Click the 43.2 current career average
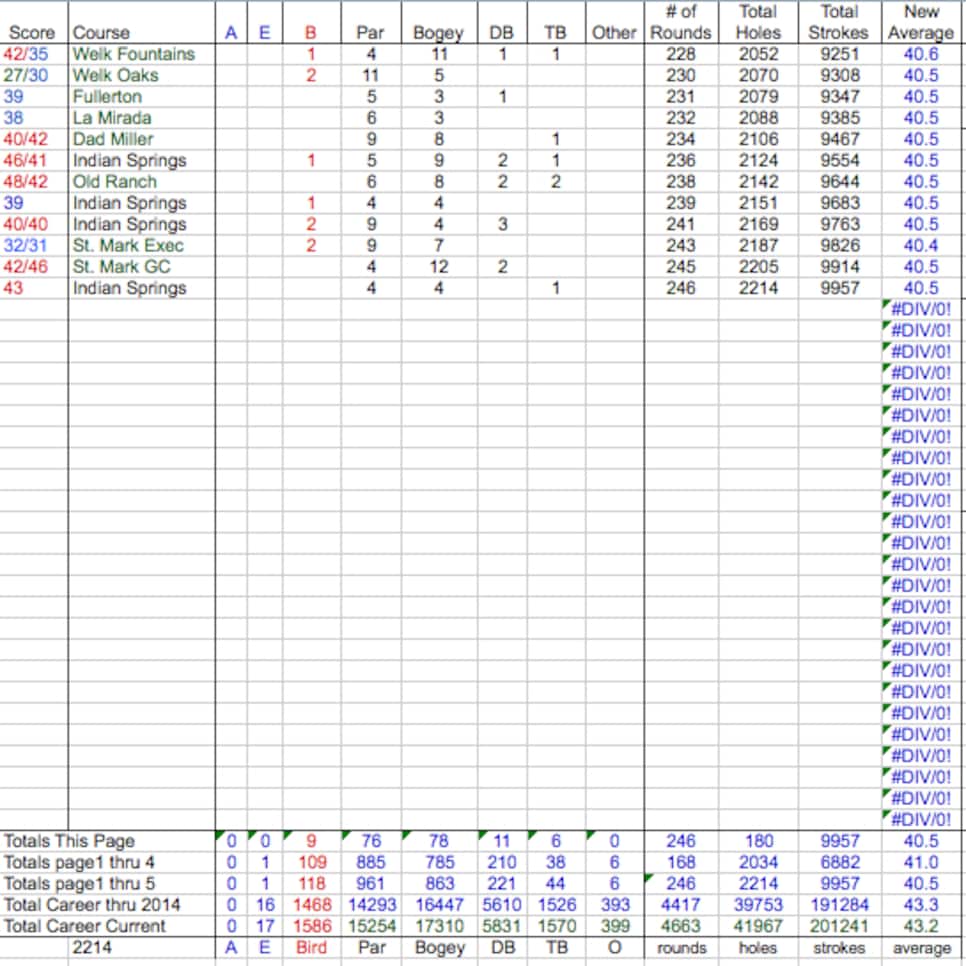Image resolution: width=966 pixels, height=966 pixels. [921, 926]
